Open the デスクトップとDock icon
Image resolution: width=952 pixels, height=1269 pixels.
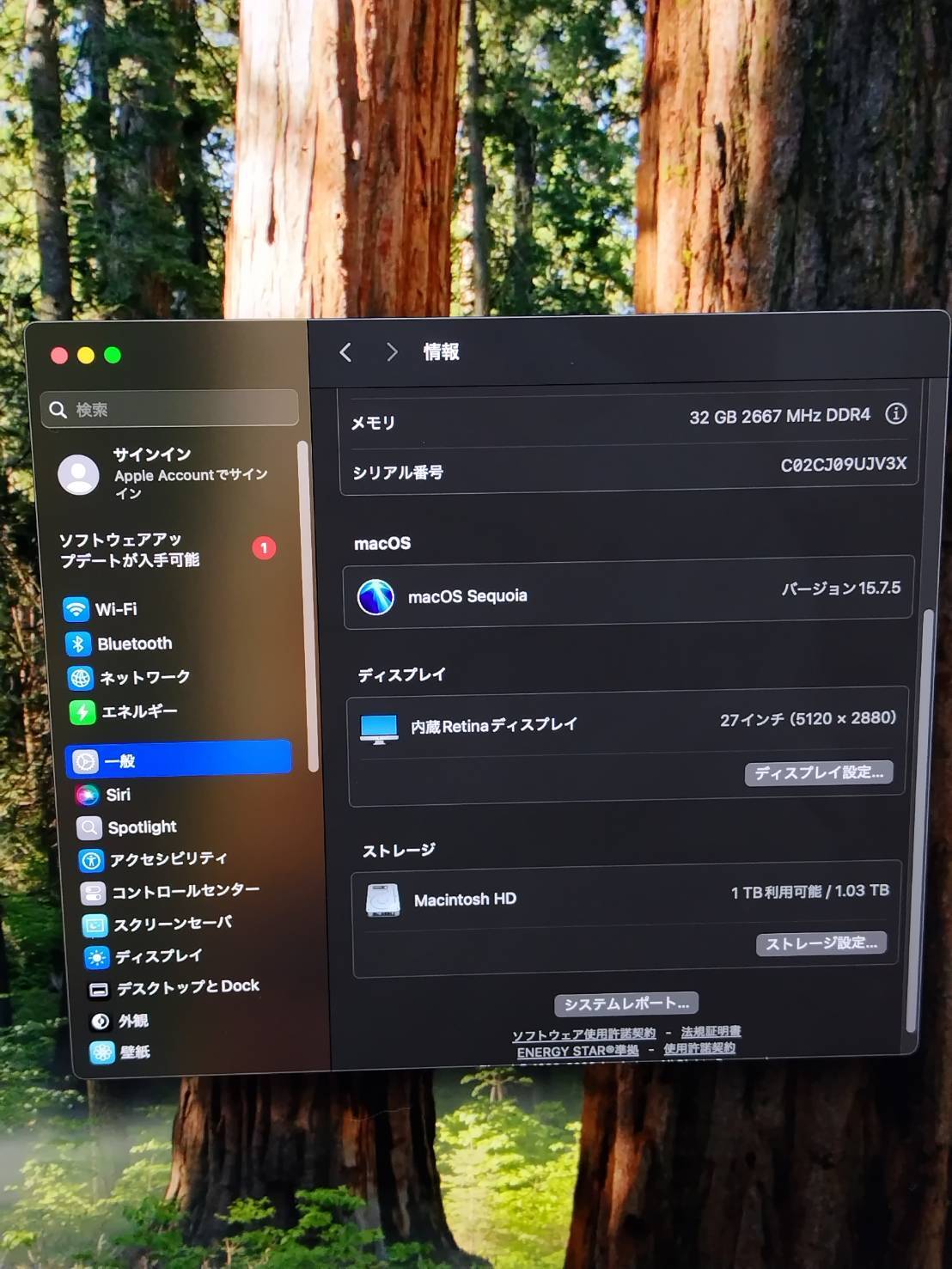[99, 990]
